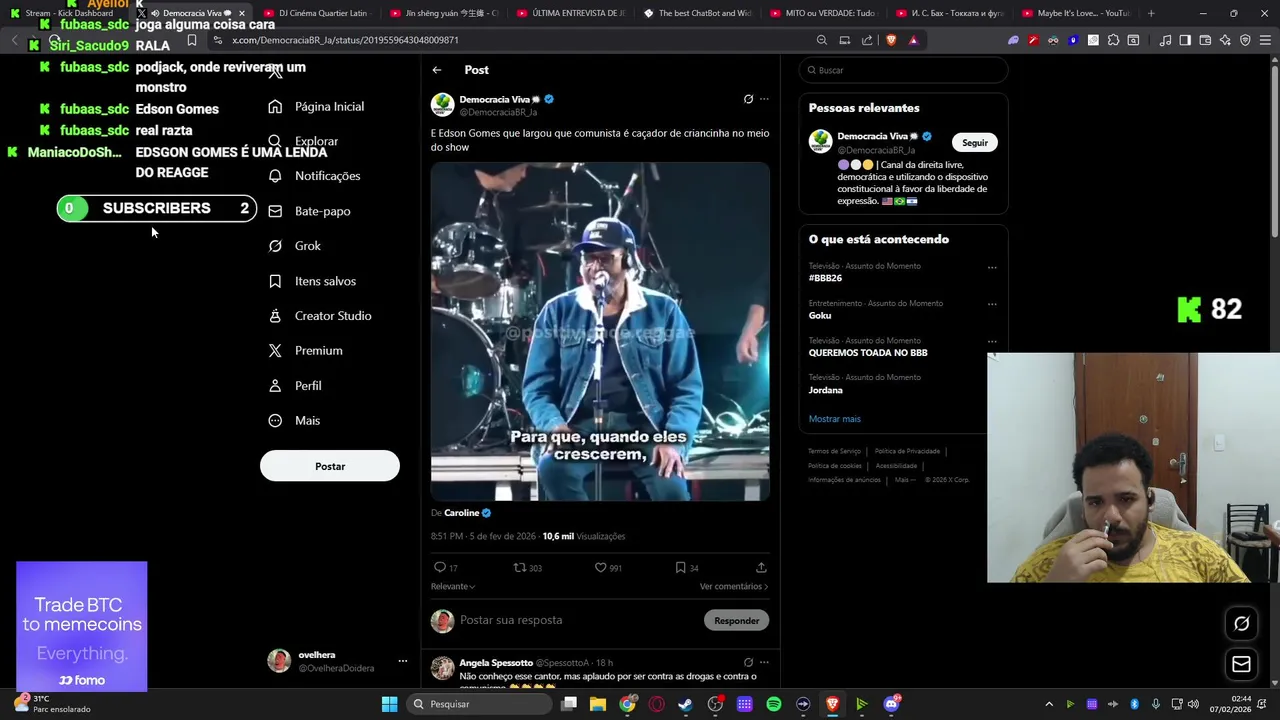Open Discord from the taskbar
The height and width of the screenshot is (720, 1280).
pos(891,704)
